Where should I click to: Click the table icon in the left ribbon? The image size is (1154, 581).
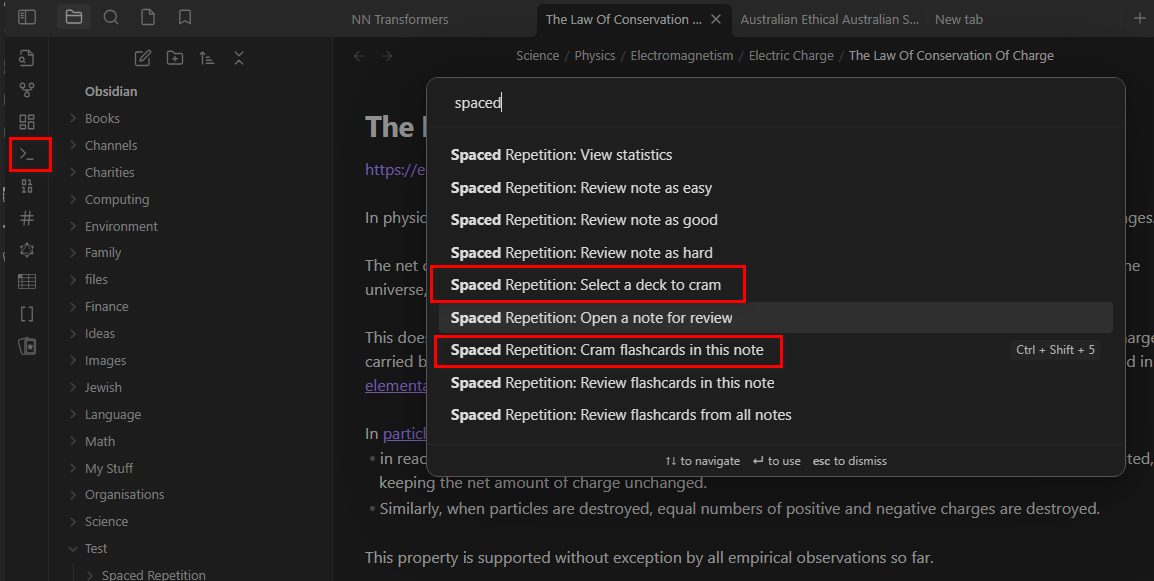coord(27,281)
